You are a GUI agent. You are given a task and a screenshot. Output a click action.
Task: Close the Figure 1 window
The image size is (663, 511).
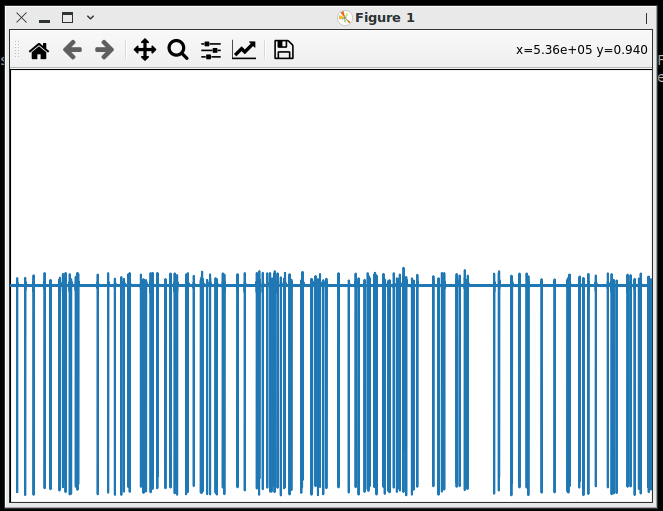coord(22,18)
